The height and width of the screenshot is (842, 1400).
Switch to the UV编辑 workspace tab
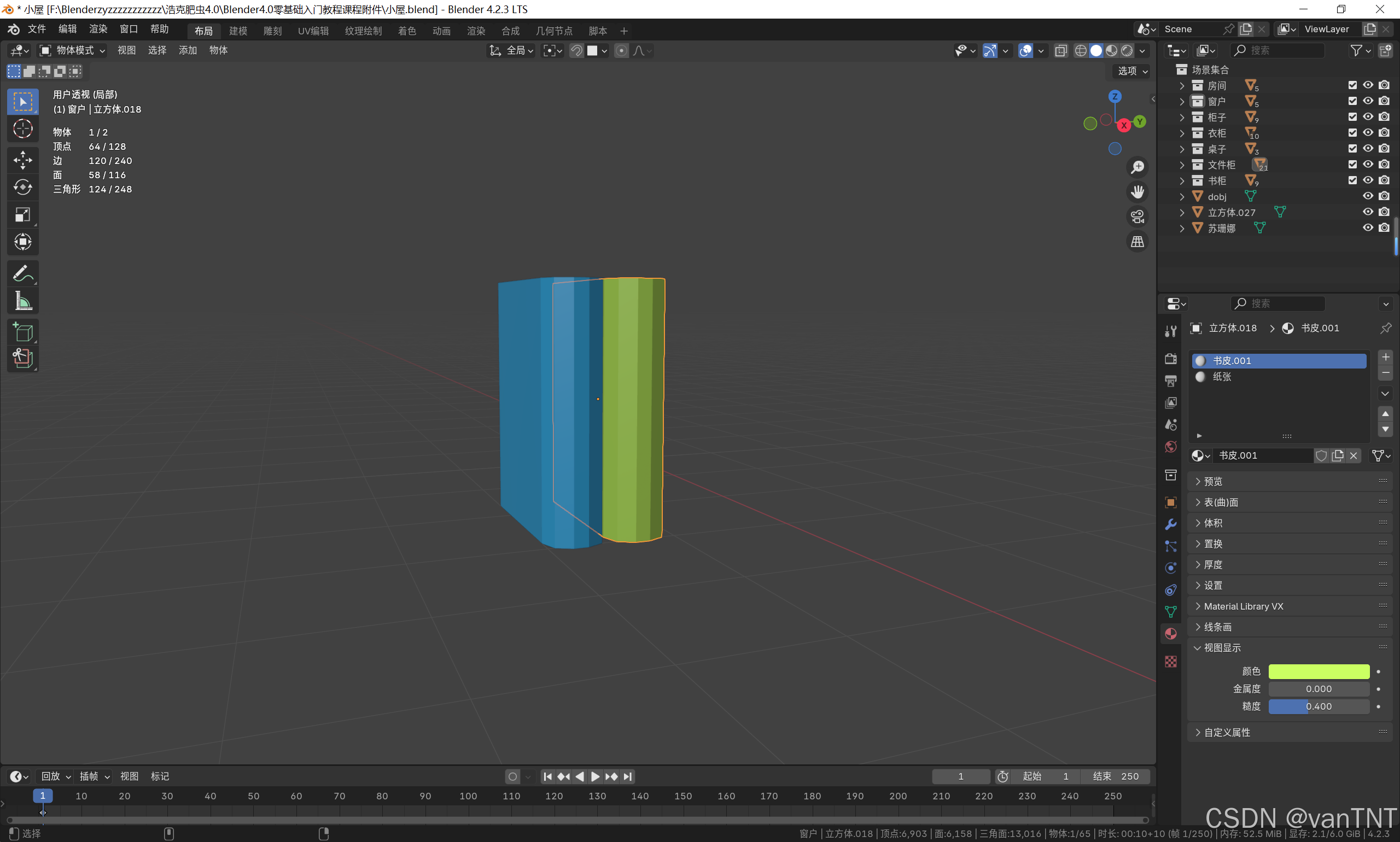313,31
